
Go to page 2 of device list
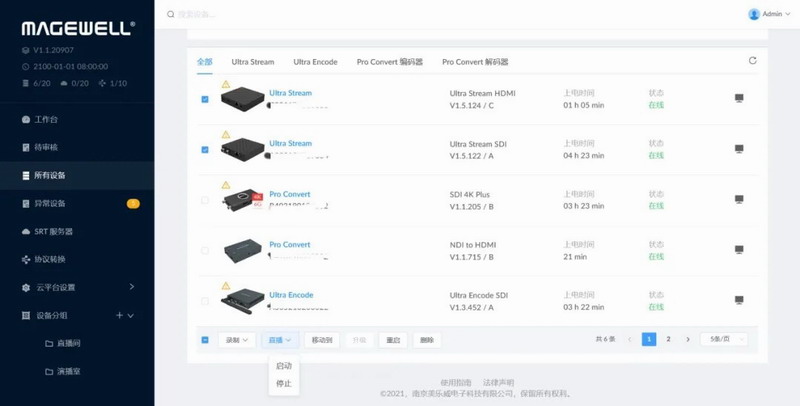pos(668,340)
